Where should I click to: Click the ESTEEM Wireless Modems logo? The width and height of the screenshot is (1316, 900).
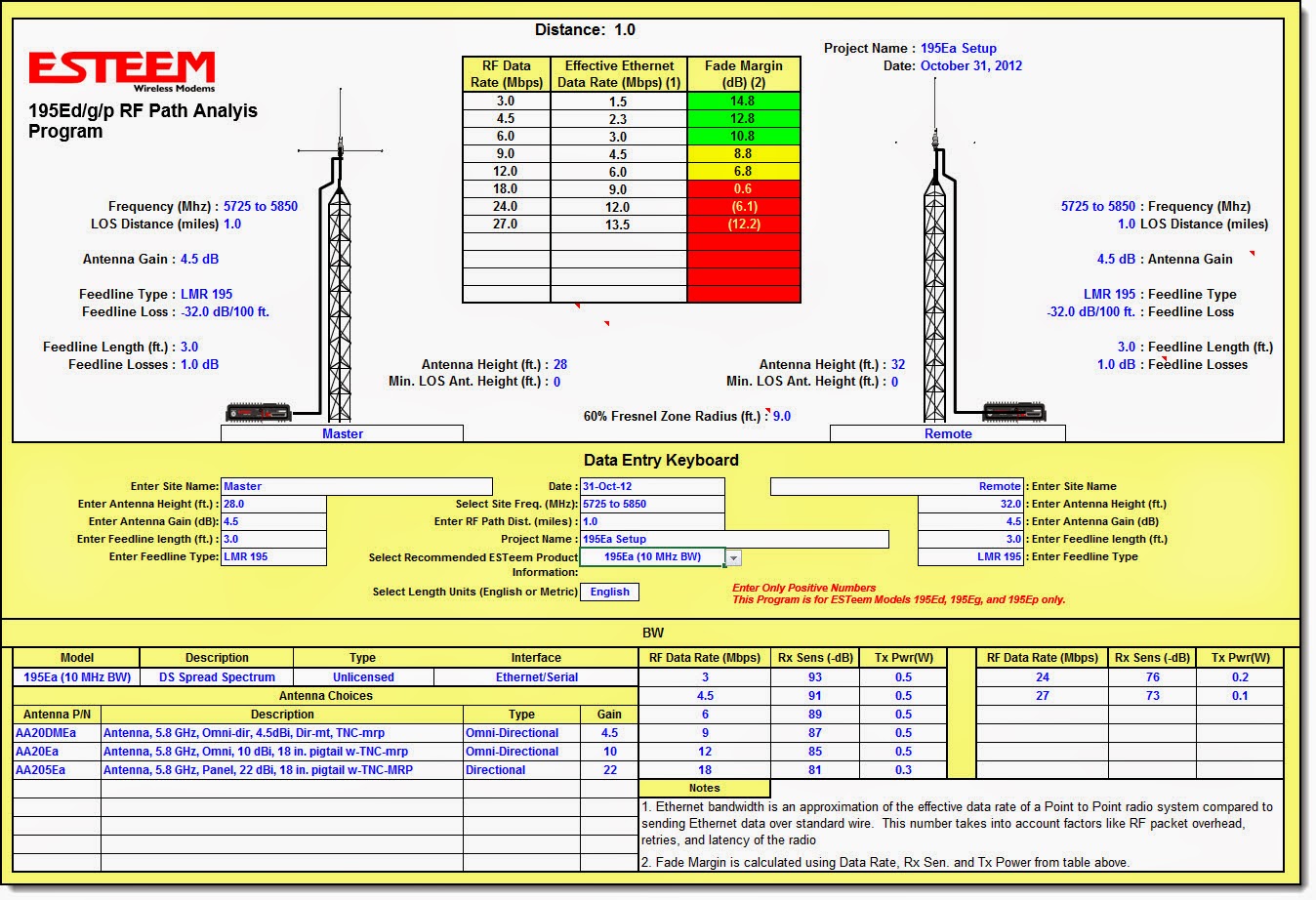tap(122, 73)
